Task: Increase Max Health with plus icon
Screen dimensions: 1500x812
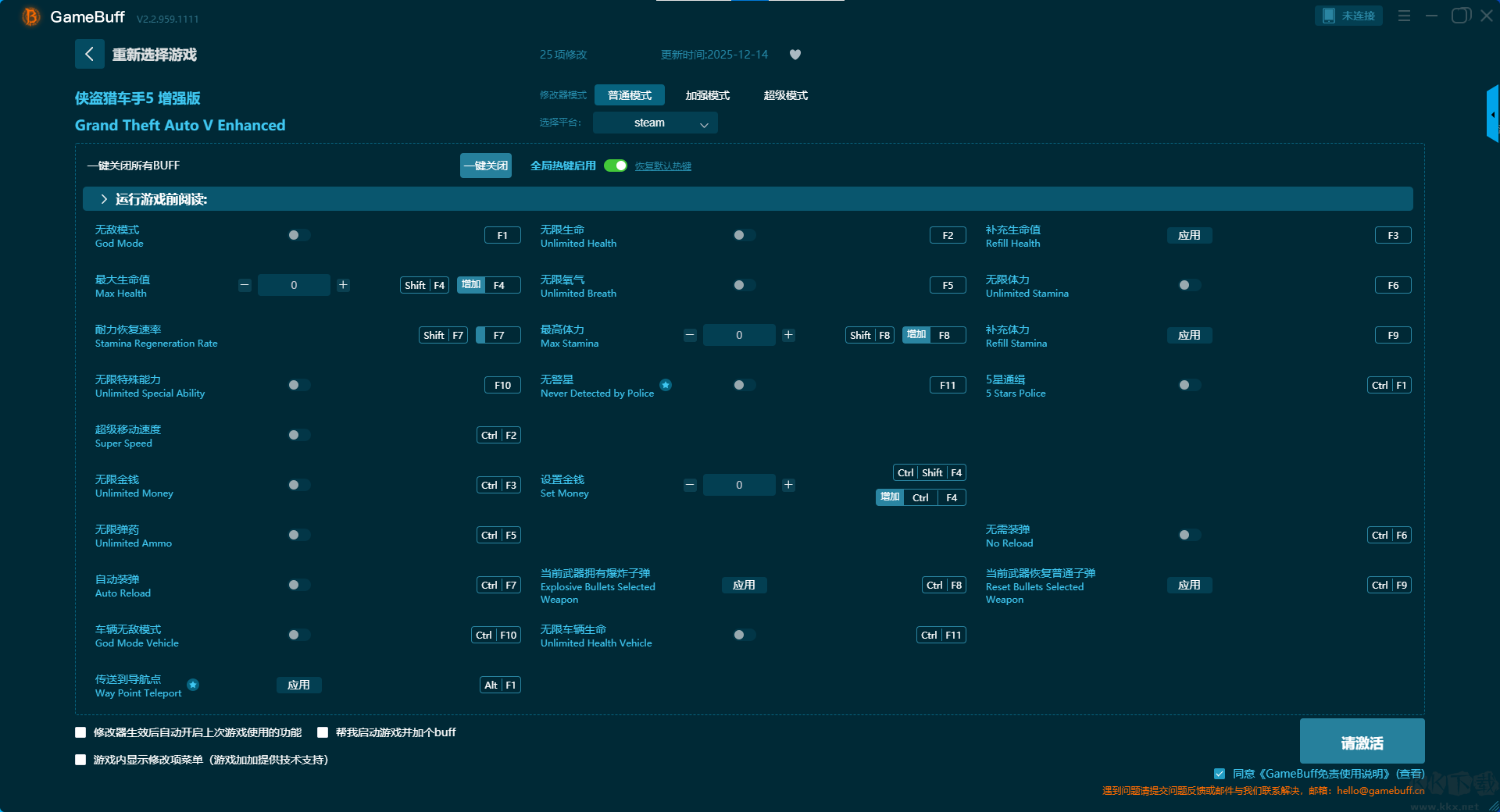Action: pyautogui.click(x=343, y=285)
